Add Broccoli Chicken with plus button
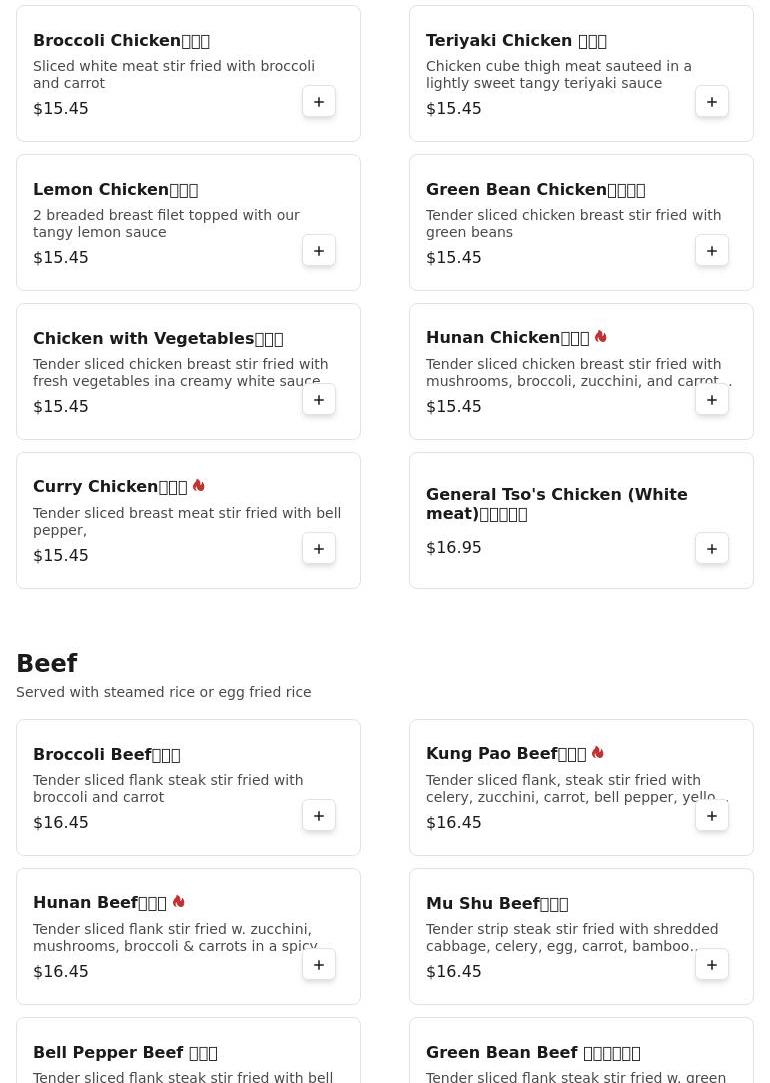The image size is (770, 1083). click(x=319, y=102)
